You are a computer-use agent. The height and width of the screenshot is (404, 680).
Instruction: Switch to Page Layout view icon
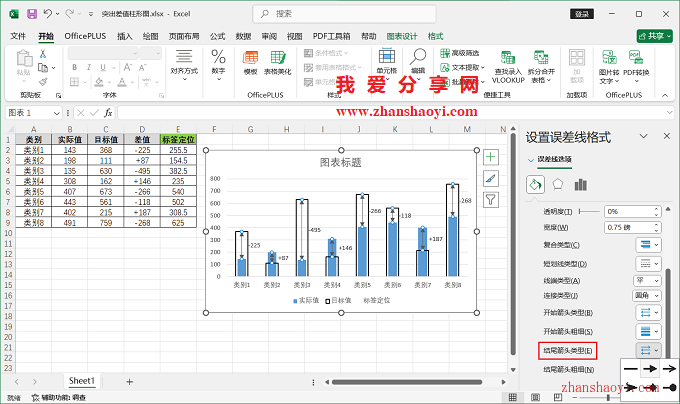536,397
